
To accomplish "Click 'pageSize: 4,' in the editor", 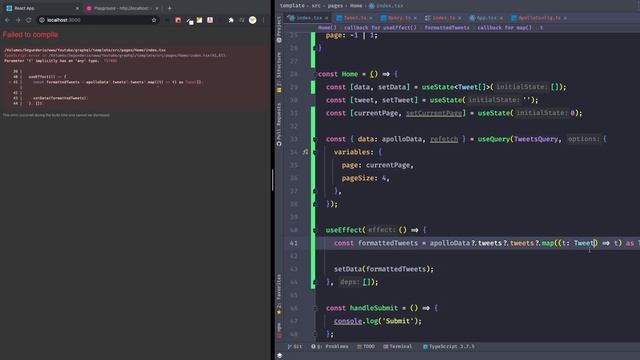I will [x=366, y=178].
